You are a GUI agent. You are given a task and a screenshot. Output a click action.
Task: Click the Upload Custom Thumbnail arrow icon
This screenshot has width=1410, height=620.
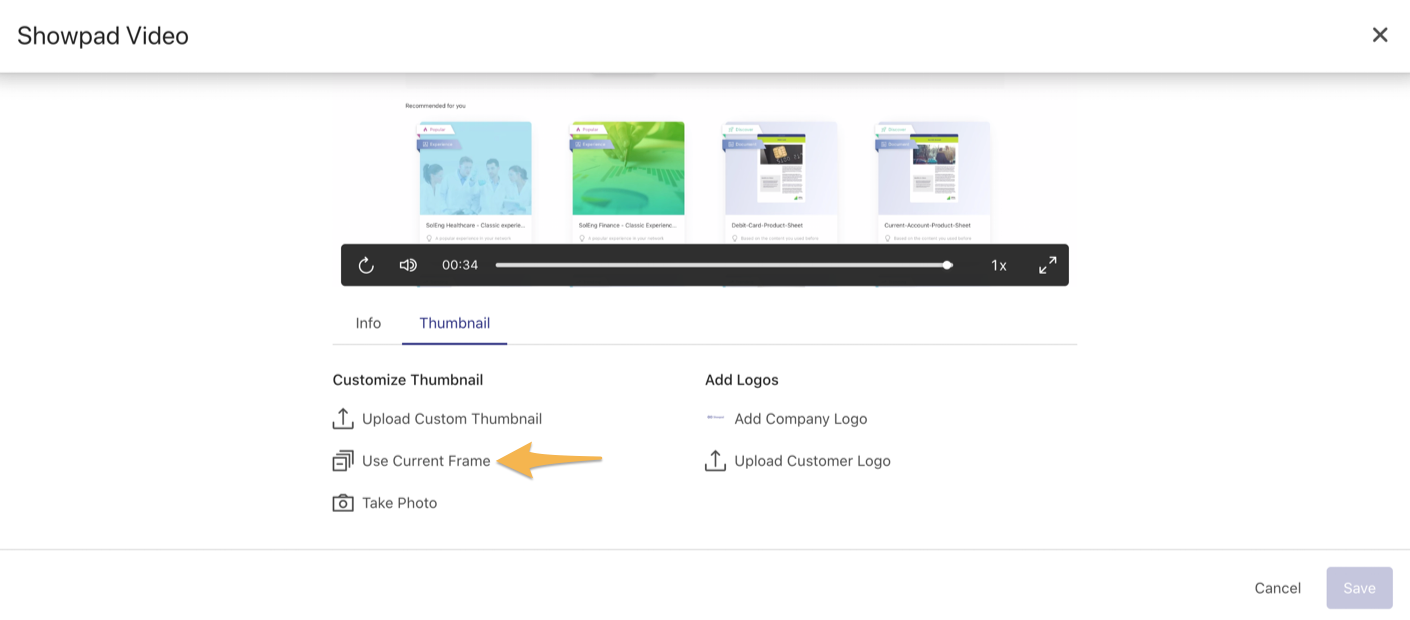pos(343,419)
